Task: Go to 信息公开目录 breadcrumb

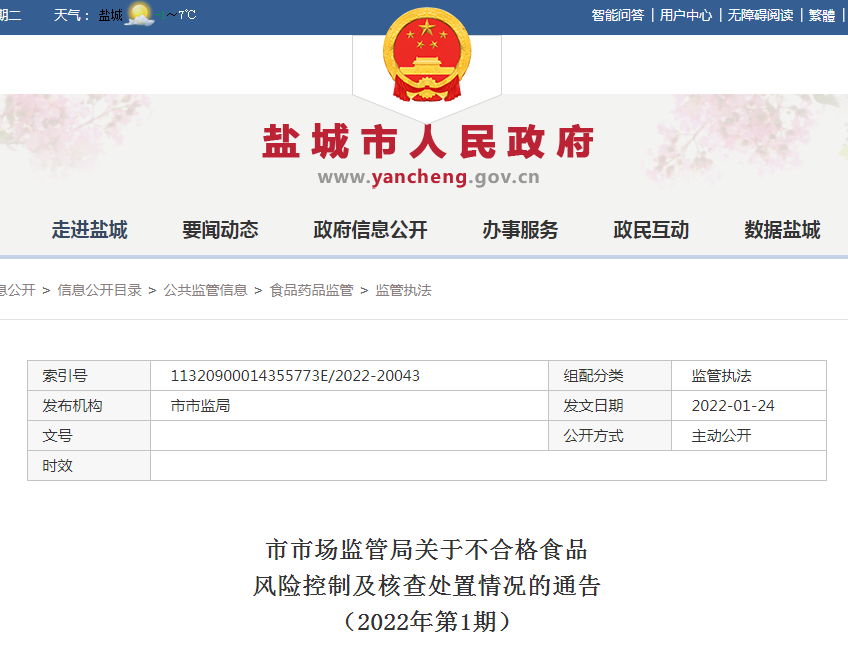Action: 100,290
